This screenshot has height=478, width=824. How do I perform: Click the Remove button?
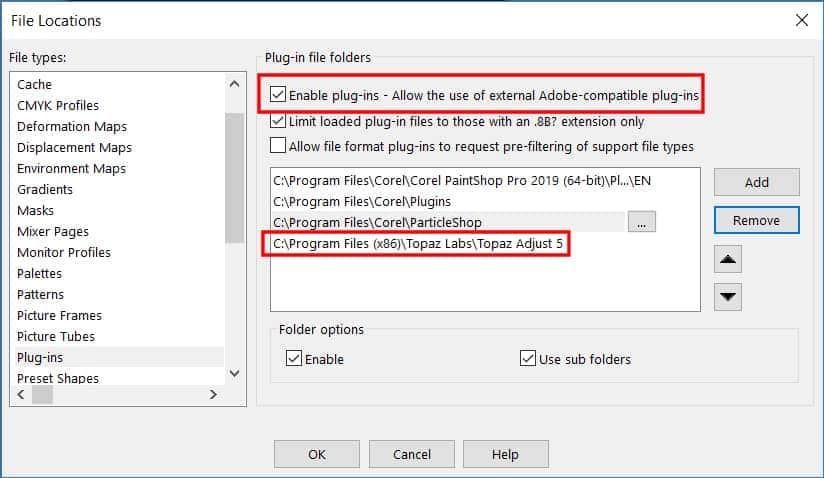pos(756,220)
